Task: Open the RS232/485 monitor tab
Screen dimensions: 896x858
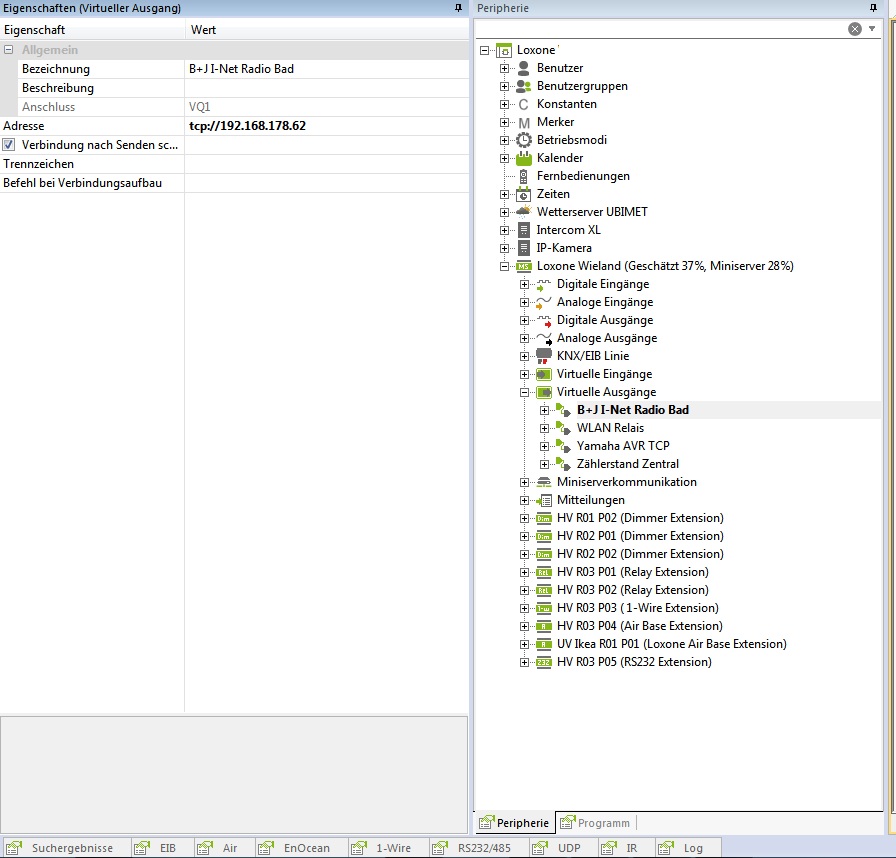Action: coord(478,848)
